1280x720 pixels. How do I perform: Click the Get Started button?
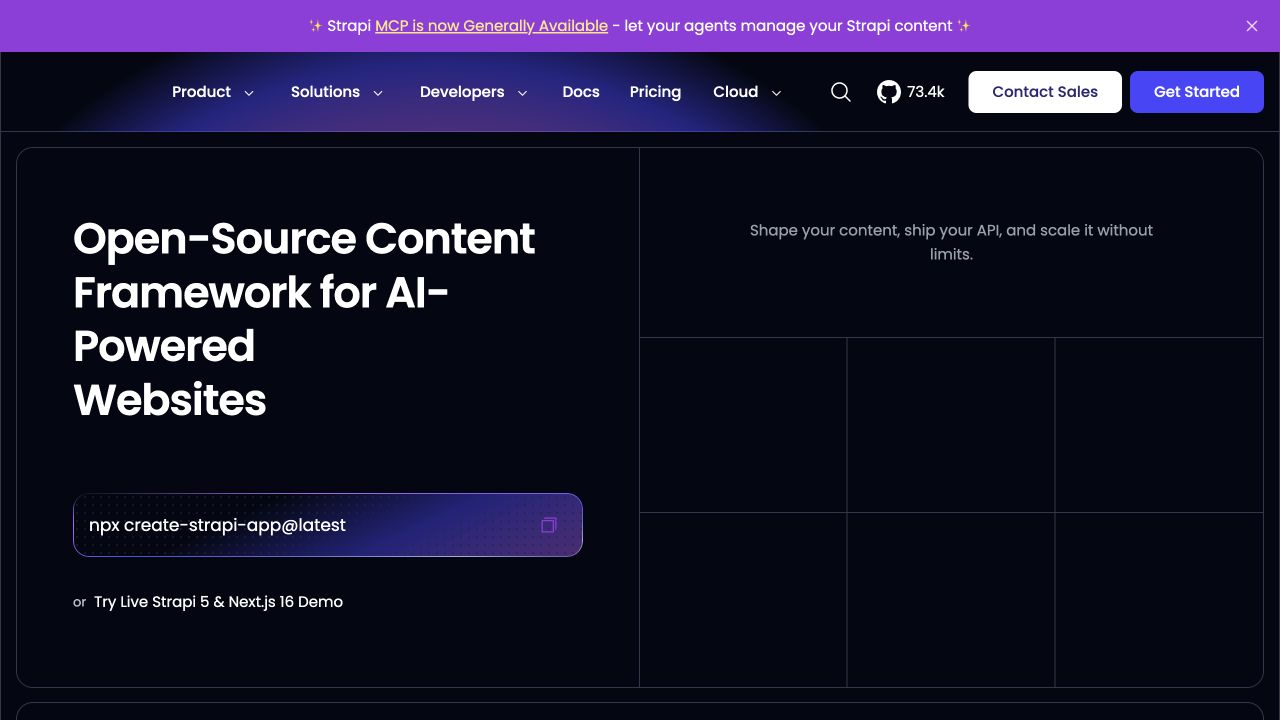(x=1197, y=92)
